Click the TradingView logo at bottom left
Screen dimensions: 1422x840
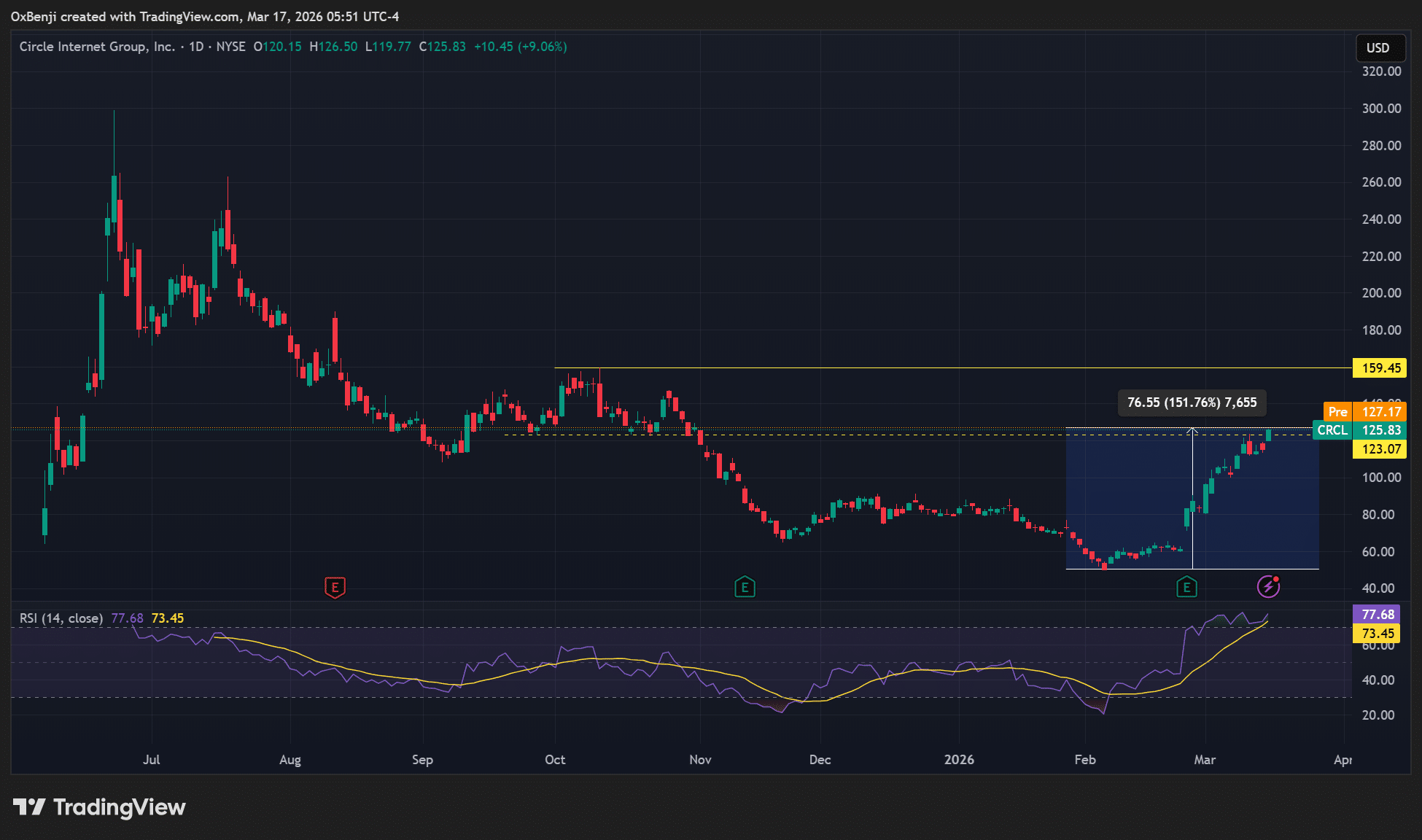coord(99,807)
